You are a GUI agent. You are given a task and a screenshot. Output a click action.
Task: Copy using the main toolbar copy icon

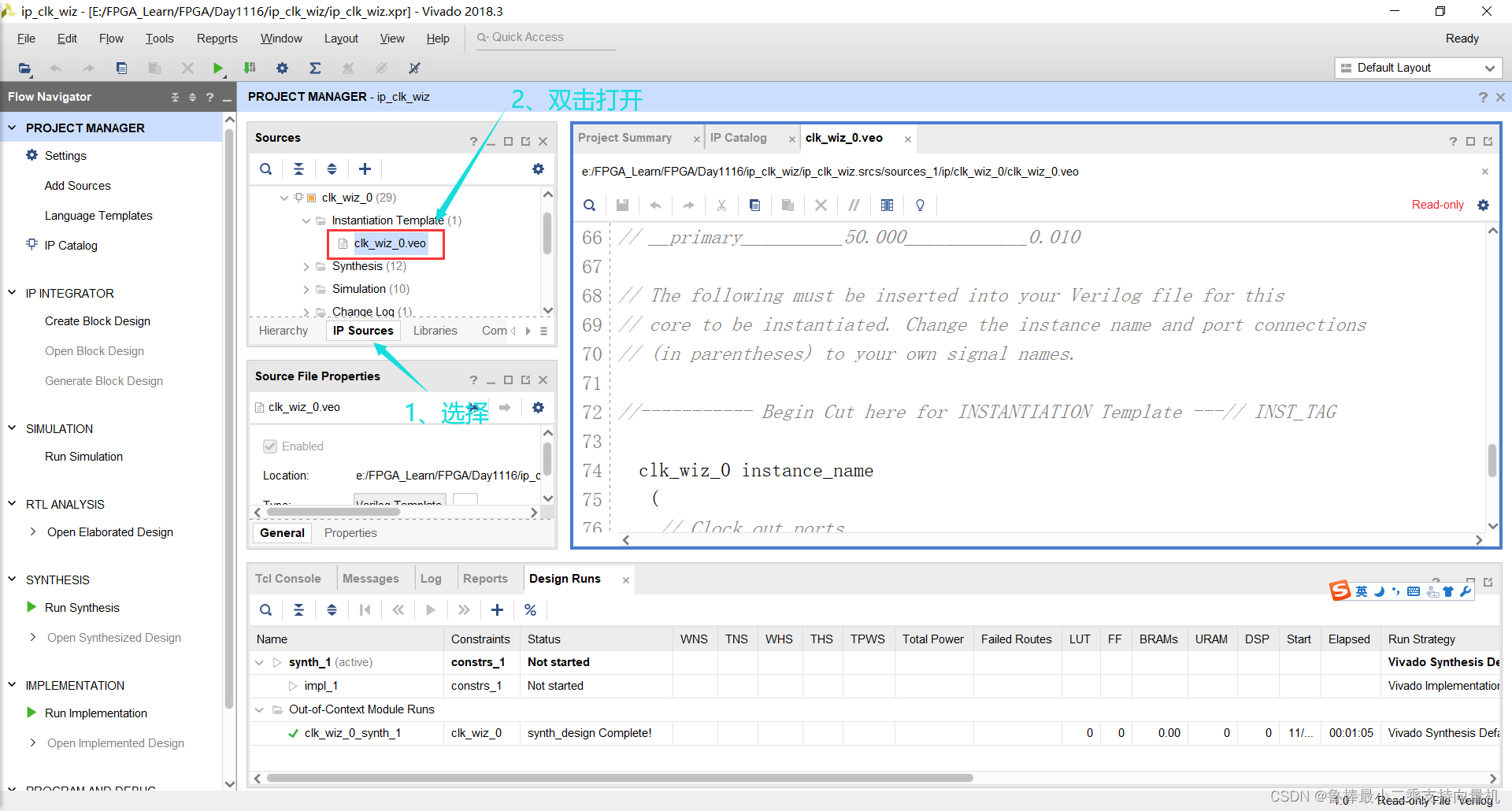121,69
